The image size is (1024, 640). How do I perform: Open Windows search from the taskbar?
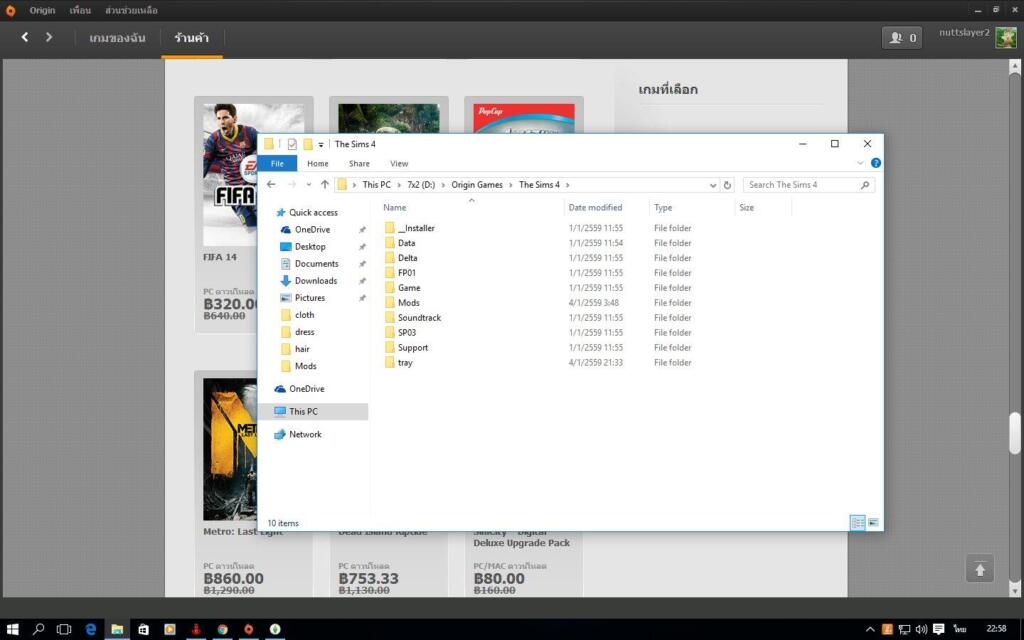point(38,629)
